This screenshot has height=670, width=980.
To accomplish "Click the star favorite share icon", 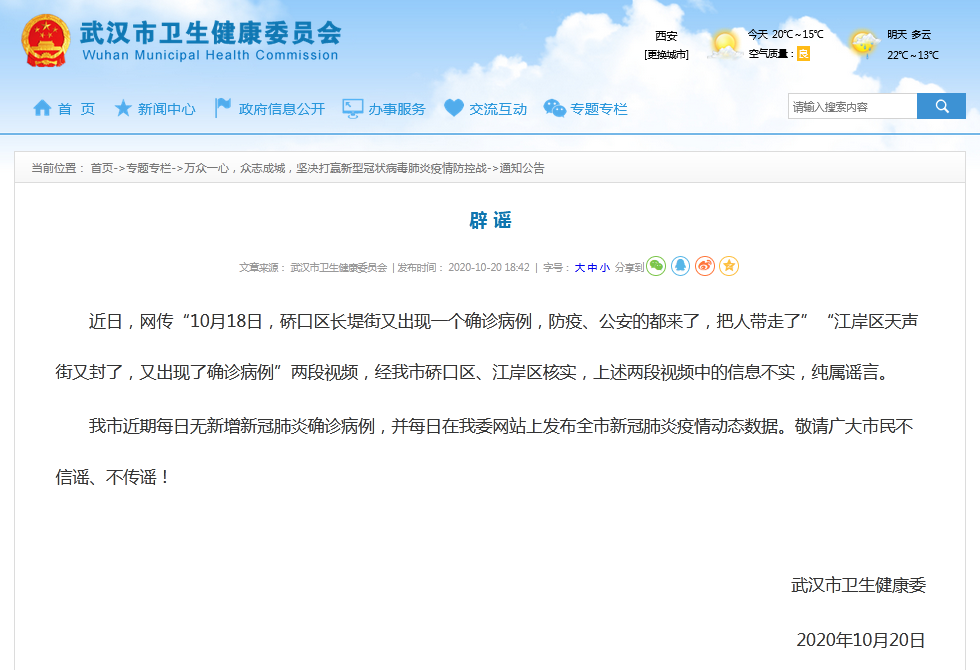I will click(730, 266).
